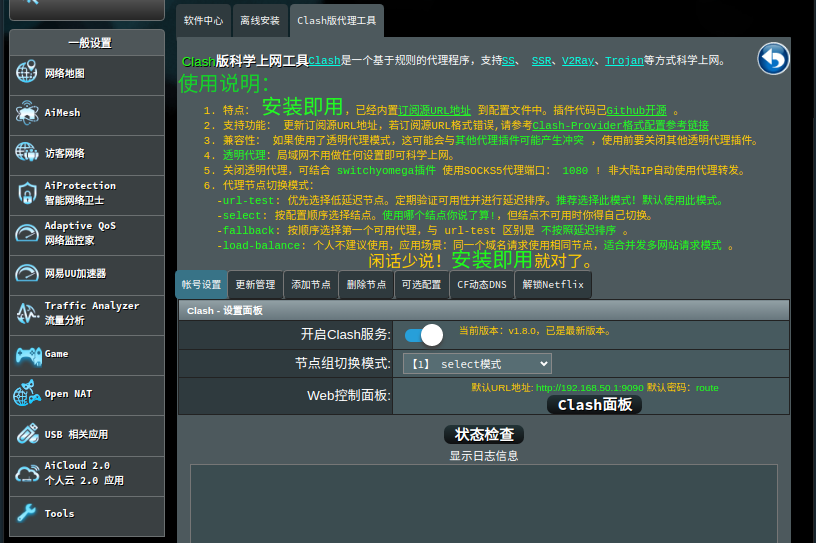Switch to the 离线安装 tab
This screenshot has width=816, height=543.
click(260, 21)
